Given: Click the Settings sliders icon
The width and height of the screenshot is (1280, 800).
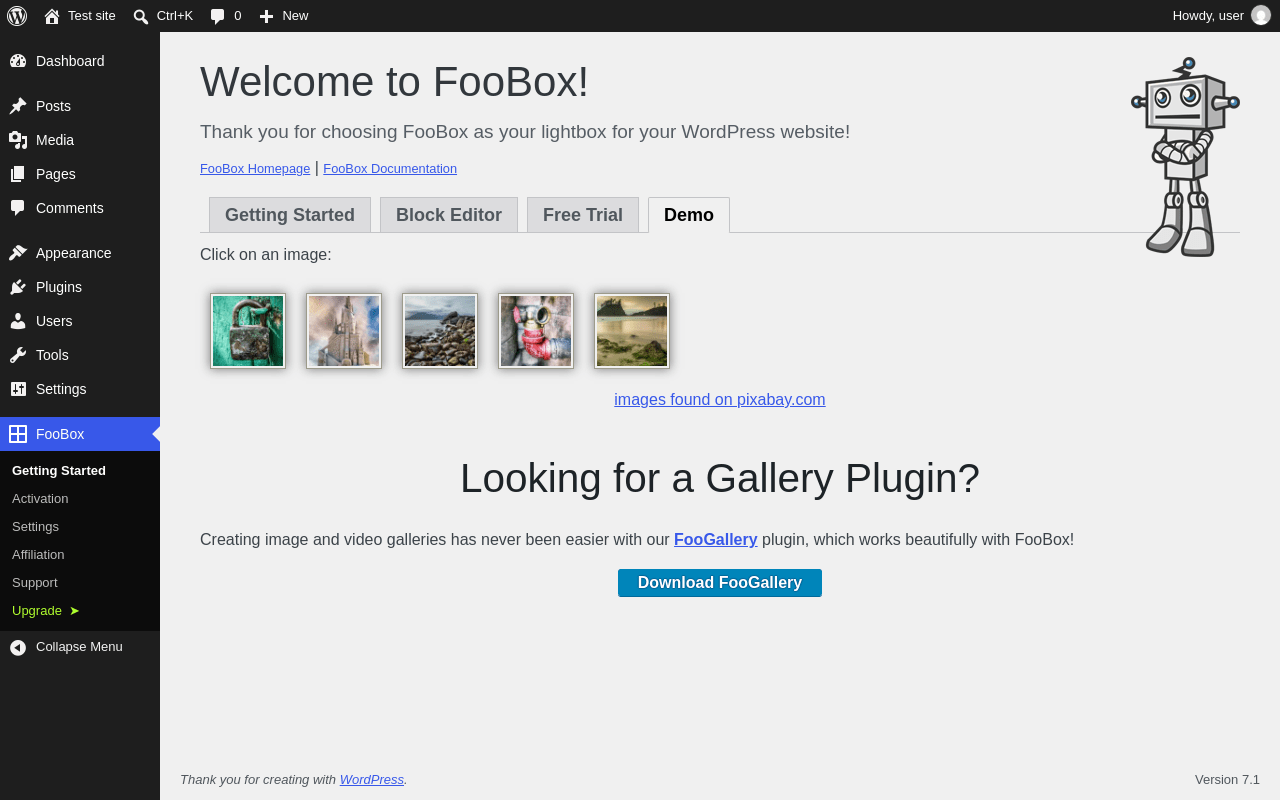Looking at the screenshot, I should [x=18, y=389].
